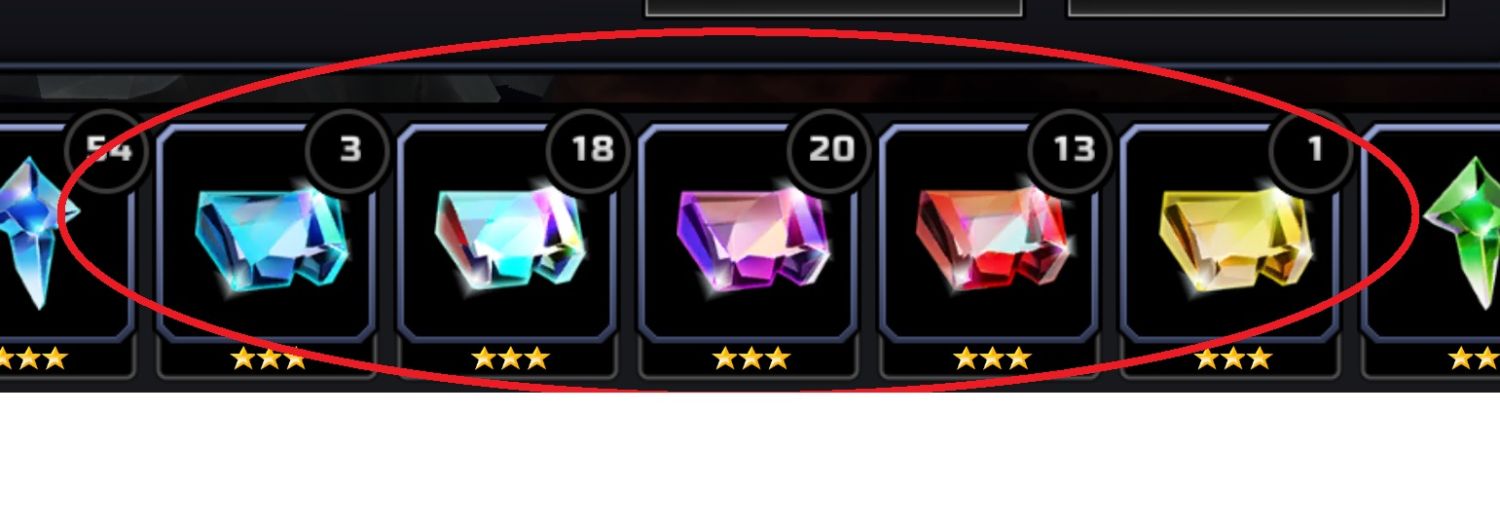Click the quantity badge showing 20
The image size is (1500, 526).
click(x=831, y=150)
